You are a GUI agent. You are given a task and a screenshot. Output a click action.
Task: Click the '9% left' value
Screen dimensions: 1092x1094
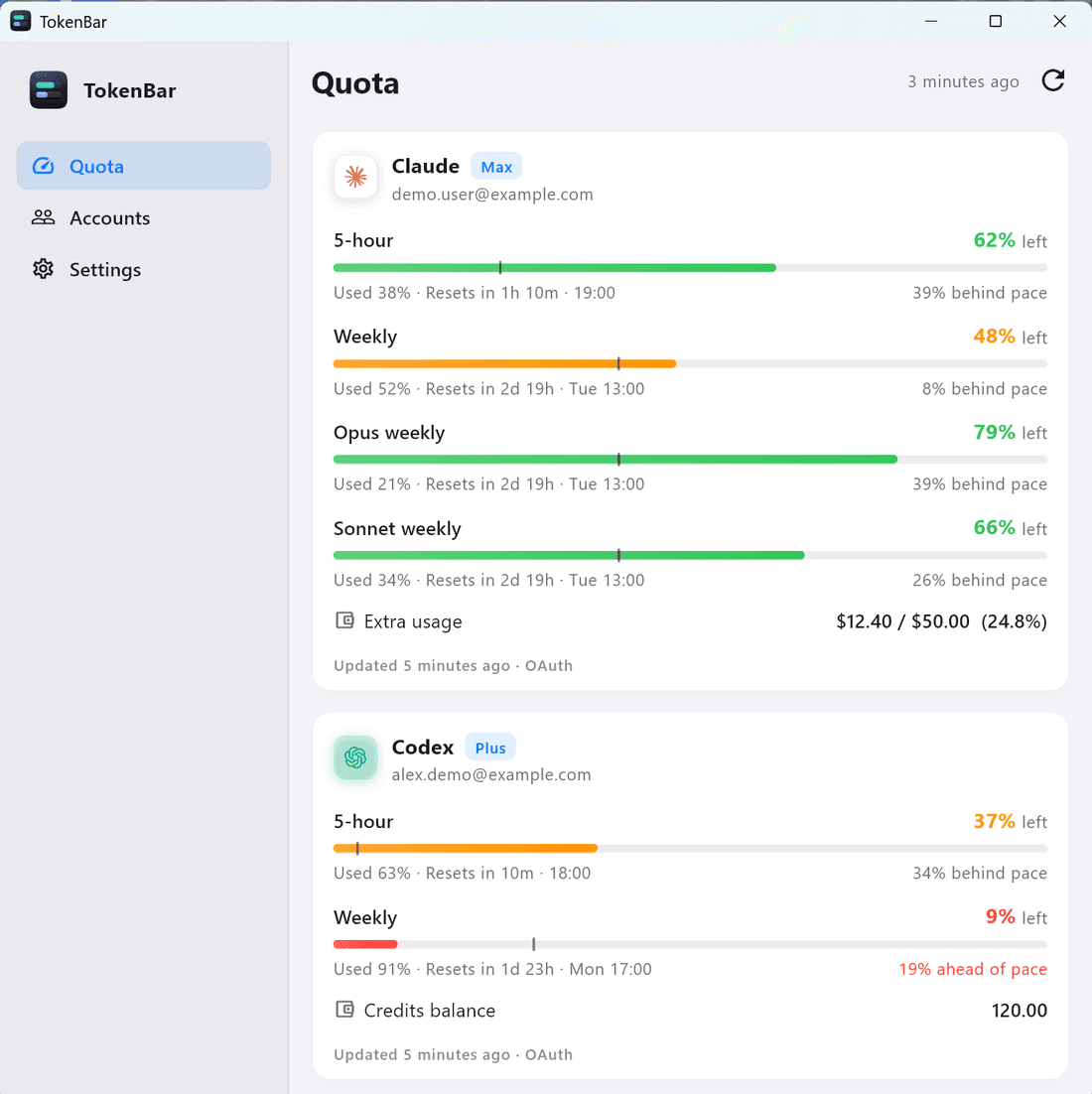pos(1016,916)
